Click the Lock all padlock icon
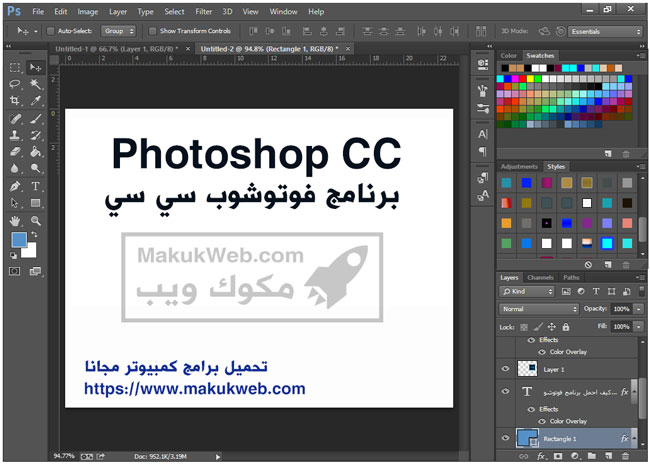Viewport: 650px width, 464px height. pyautogui.click(x=566, y=327)
